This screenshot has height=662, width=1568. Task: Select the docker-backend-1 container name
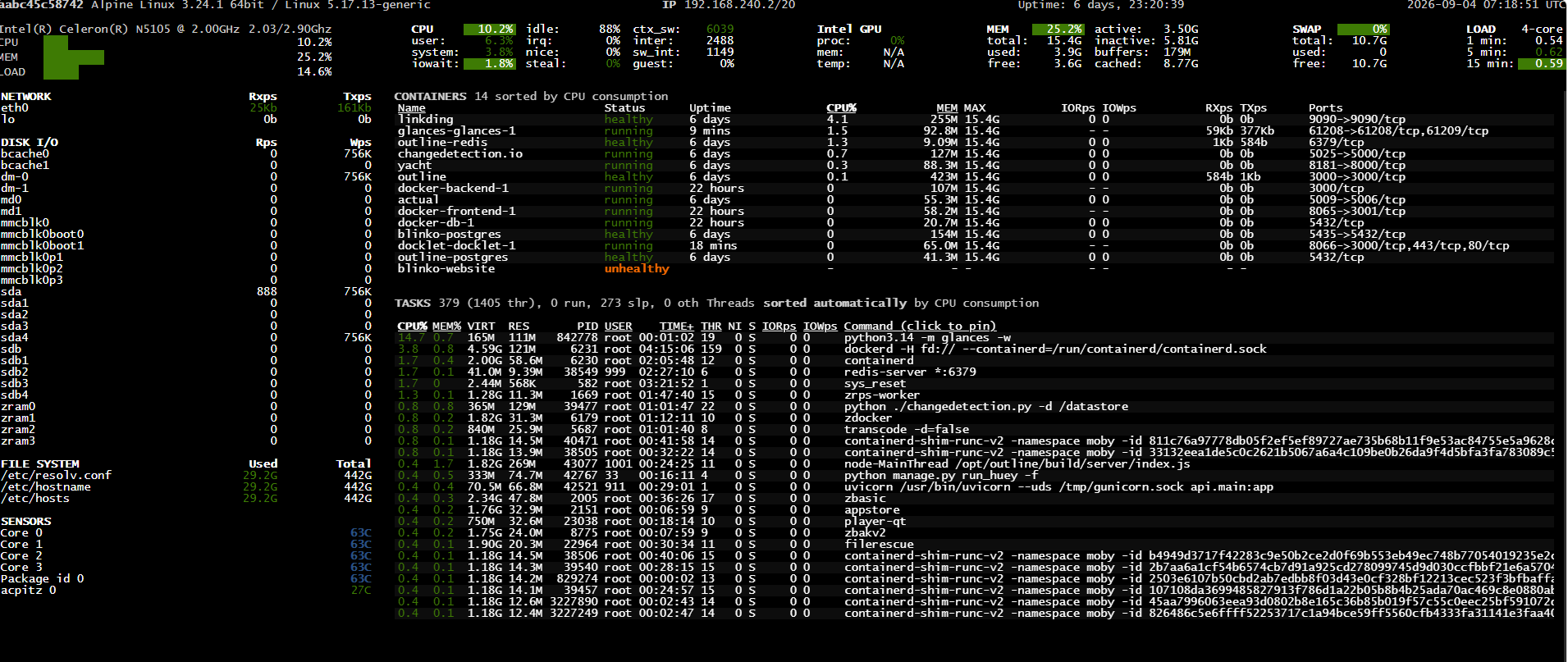[454, 188]
